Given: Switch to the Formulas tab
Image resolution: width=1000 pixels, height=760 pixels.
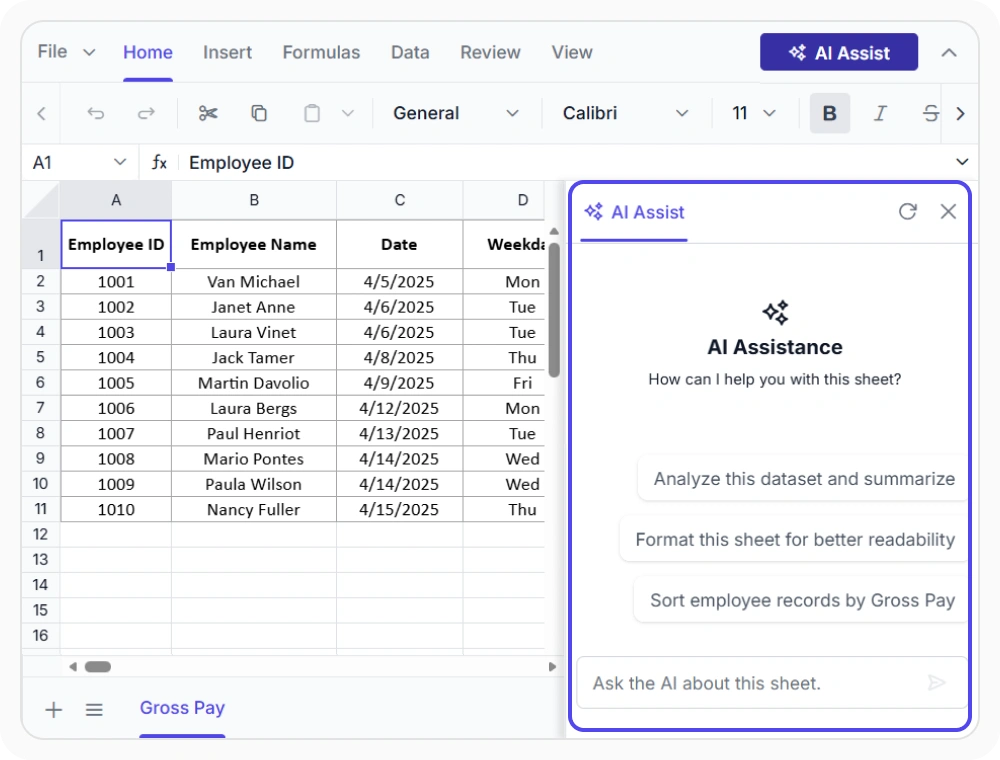Looking at the screenshot, I should click(321, 52).
